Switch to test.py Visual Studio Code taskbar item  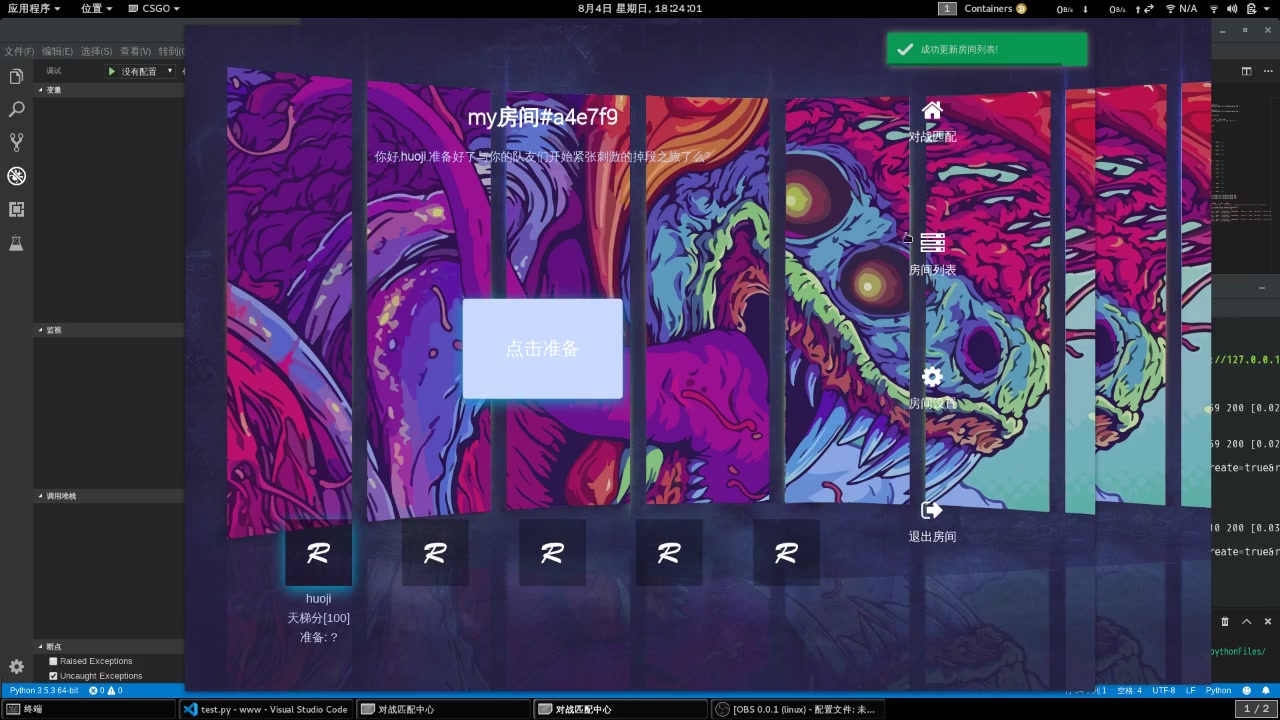[266, 709]
